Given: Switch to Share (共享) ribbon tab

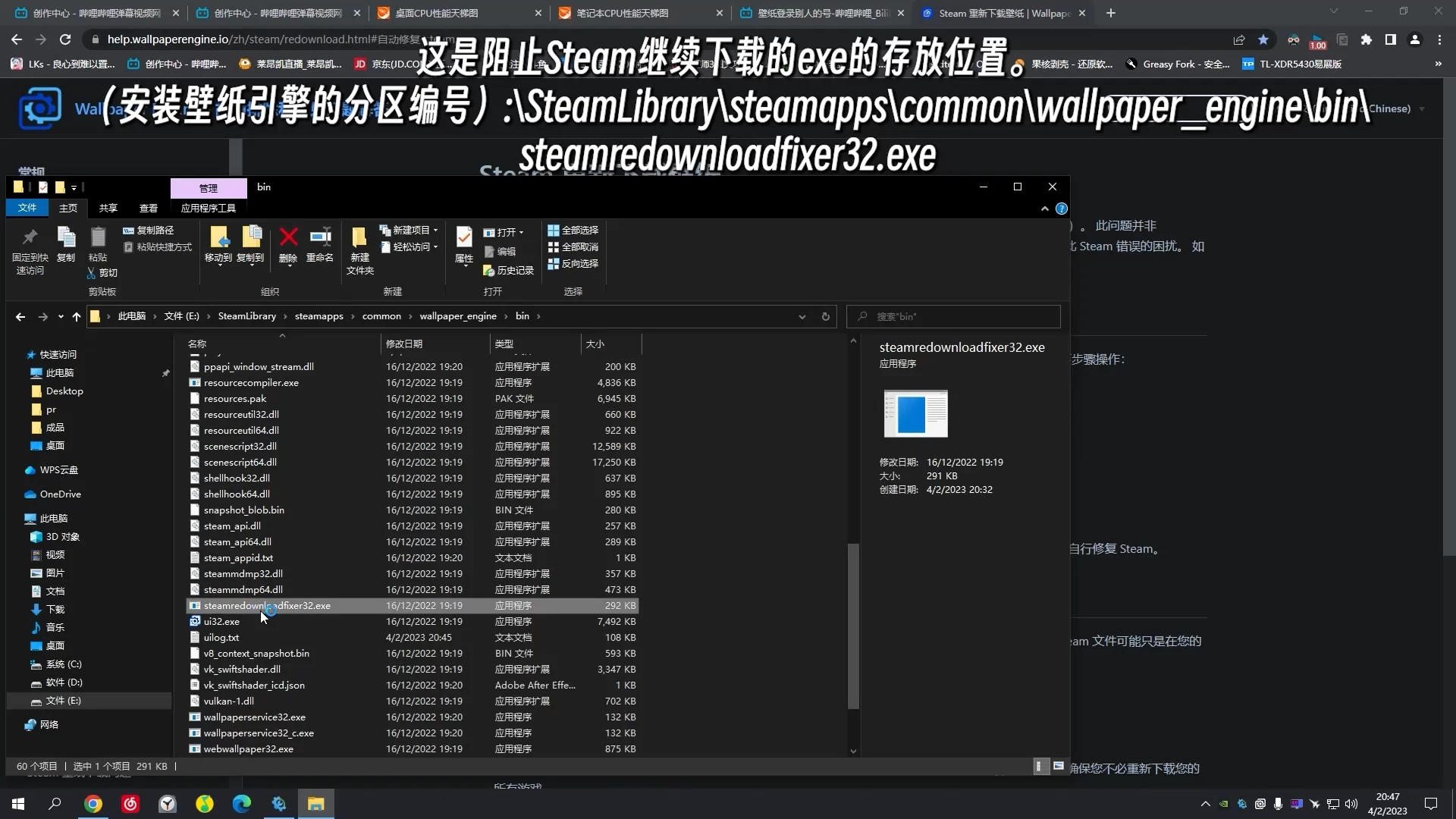Looking at the screenshot, I should 108,208.
